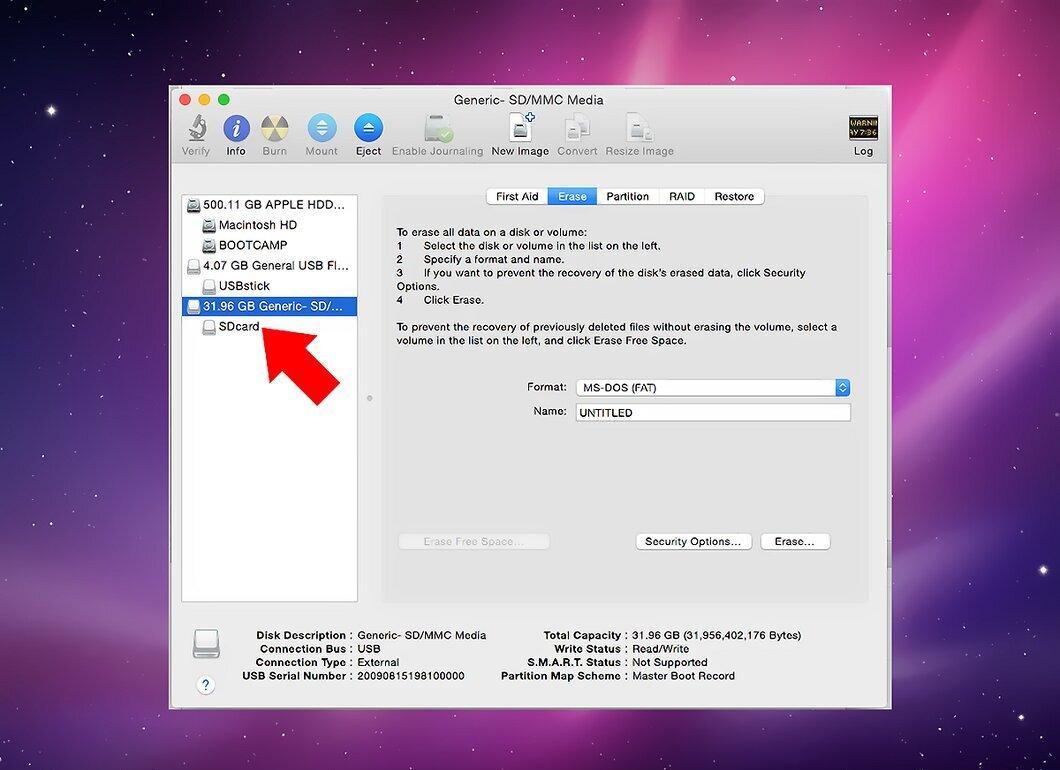Switch to the First Aid tab
1060x770 pixels.
tap(517, 197)
